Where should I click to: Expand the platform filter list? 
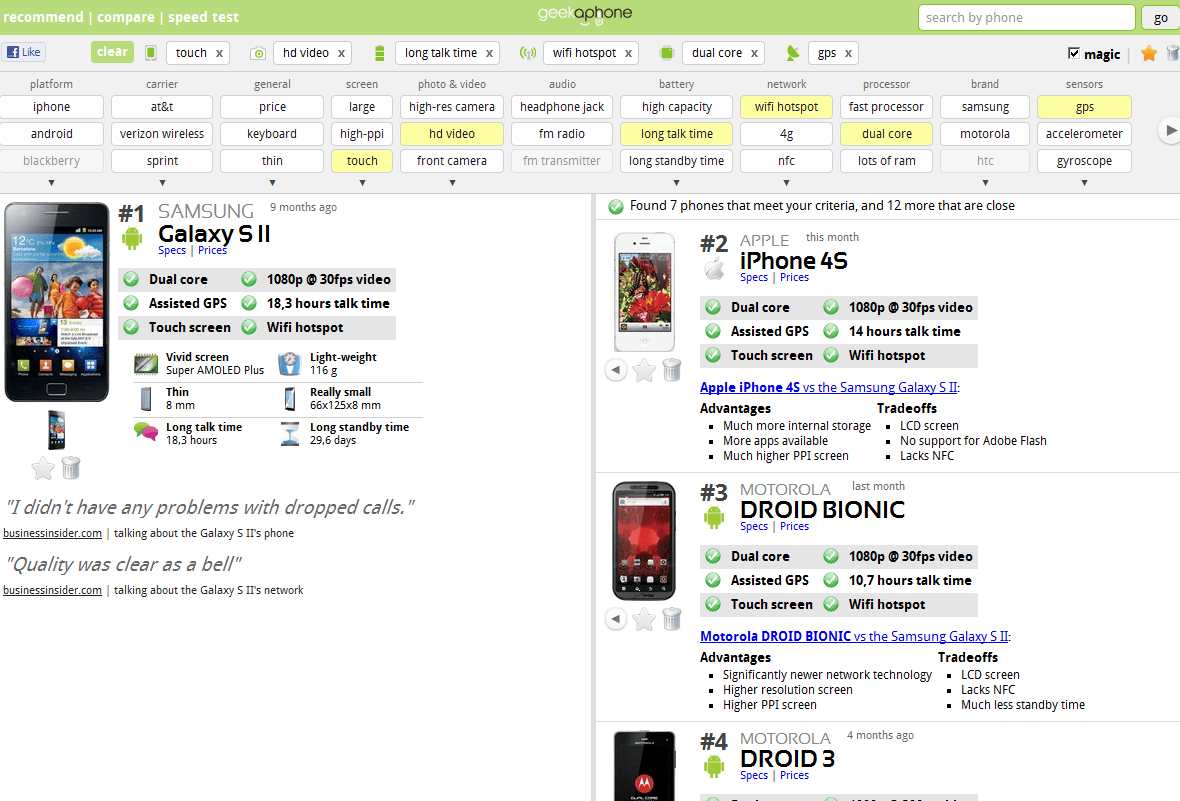[x=51, y=182]
